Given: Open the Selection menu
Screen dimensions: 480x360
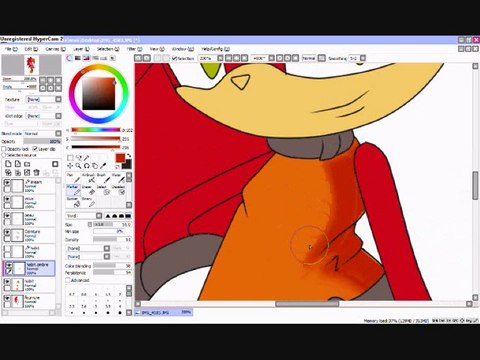Looking at the screenshot, I should (108, 49).
